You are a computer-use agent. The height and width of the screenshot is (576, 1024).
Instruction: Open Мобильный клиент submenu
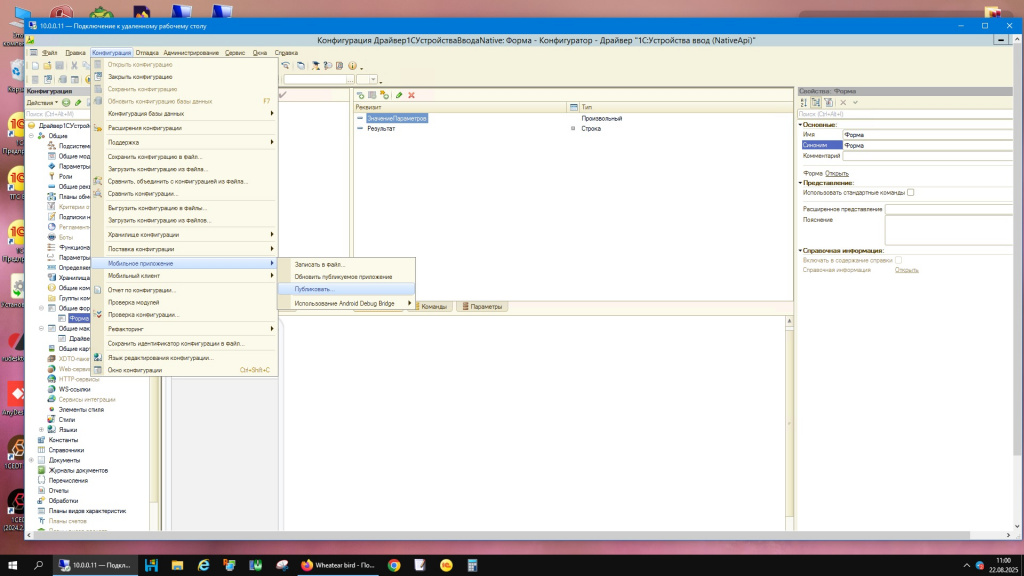184,276
